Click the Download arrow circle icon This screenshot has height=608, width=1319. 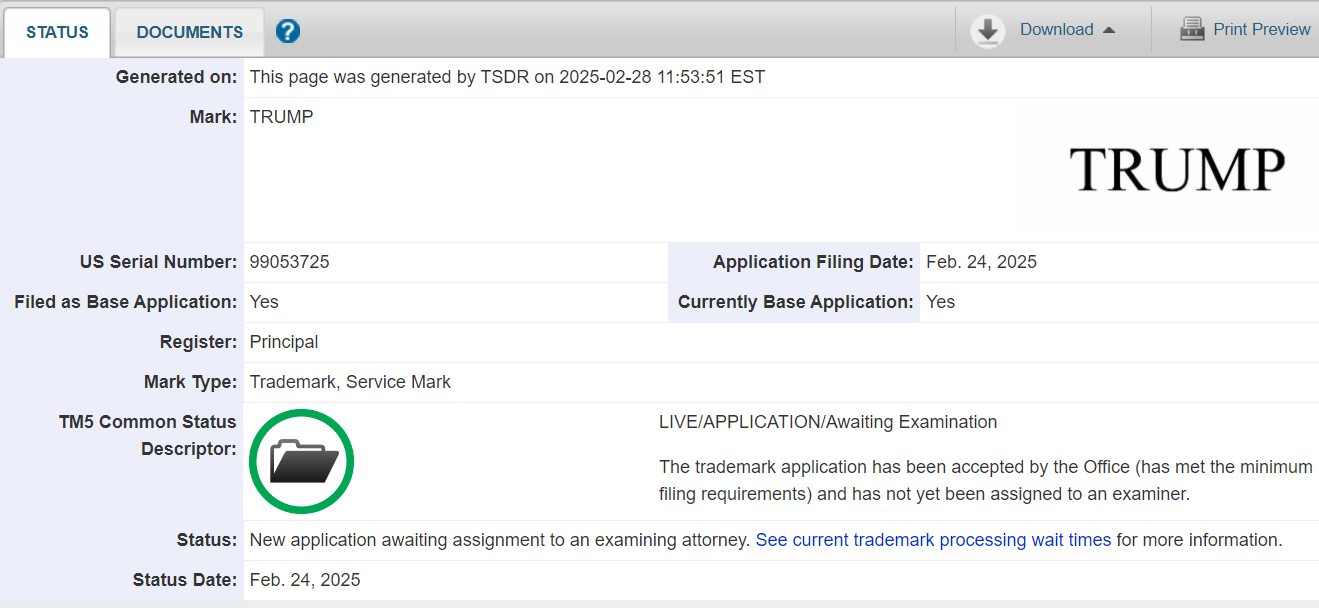click(x=988, y=31)
